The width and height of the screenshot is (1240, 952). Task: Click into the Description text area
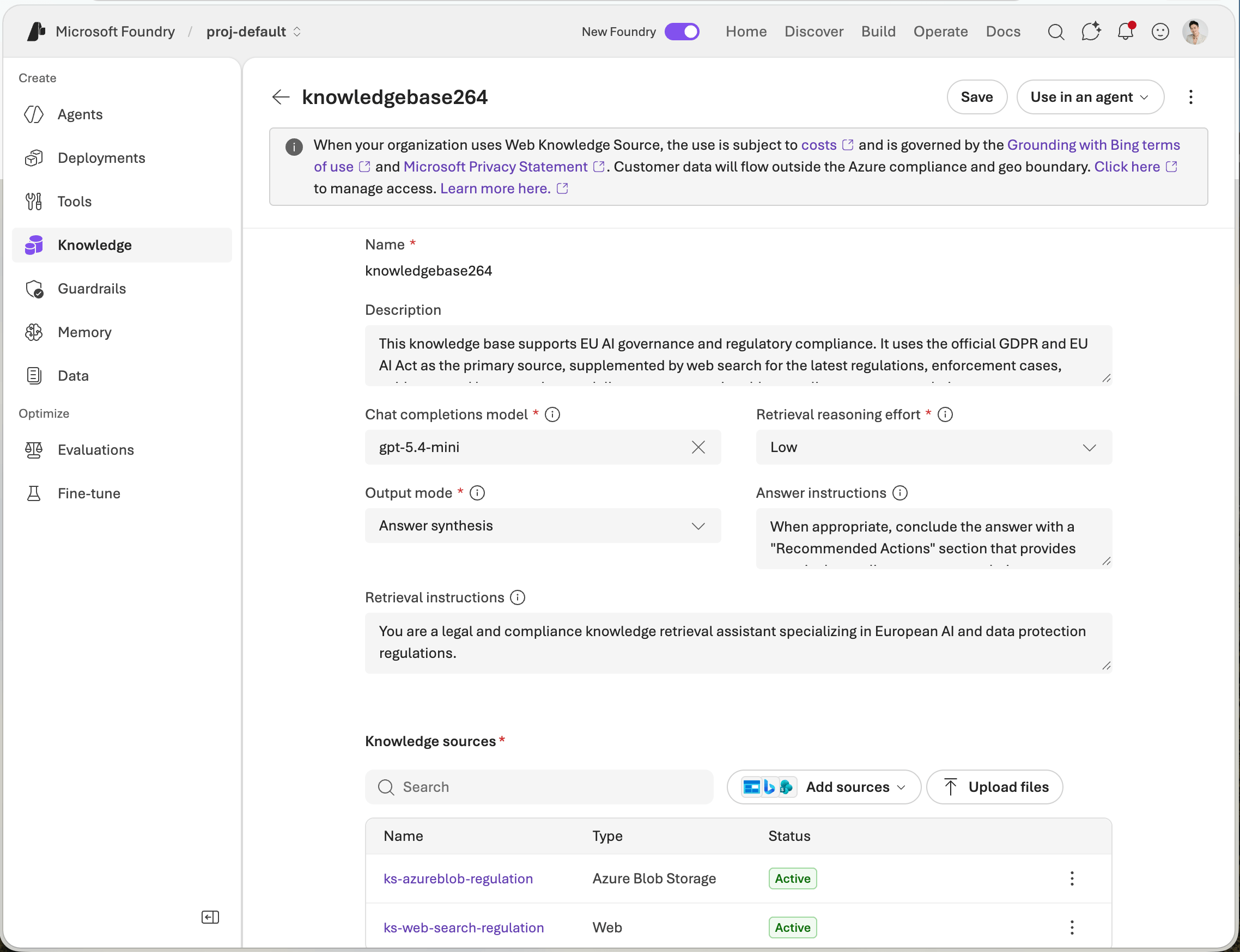[x=738, y=355]
